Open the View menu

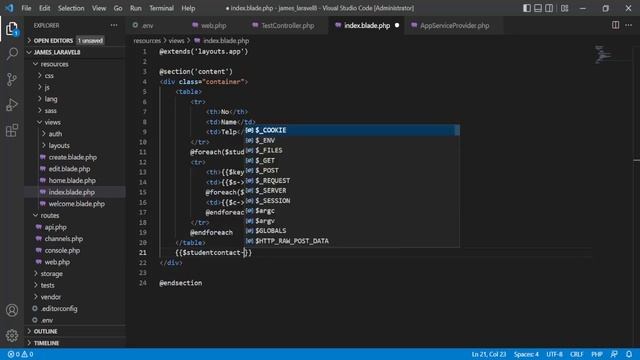coord(99,8)
